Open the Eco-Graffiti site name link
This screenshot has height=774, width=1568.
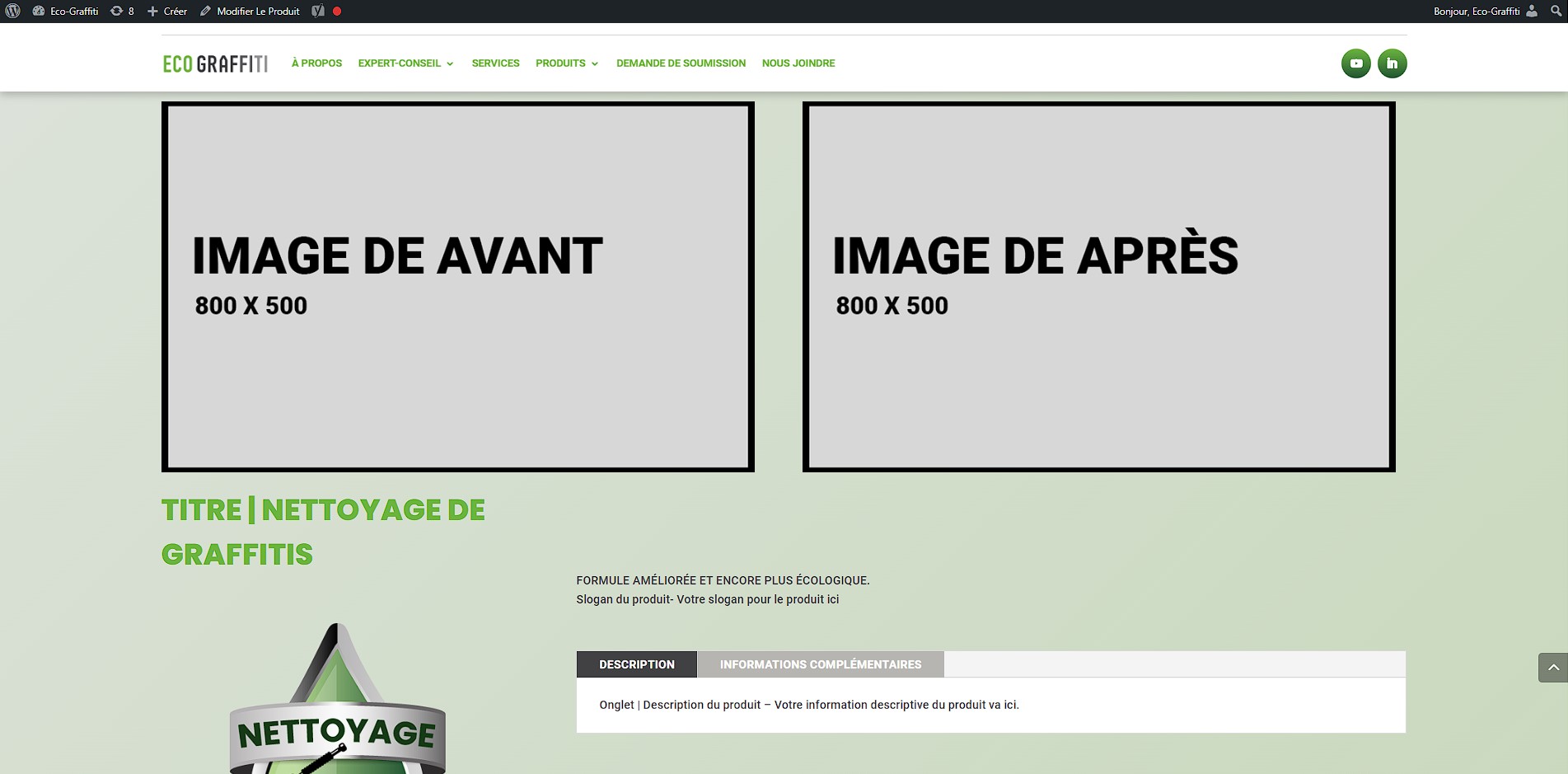74,12
